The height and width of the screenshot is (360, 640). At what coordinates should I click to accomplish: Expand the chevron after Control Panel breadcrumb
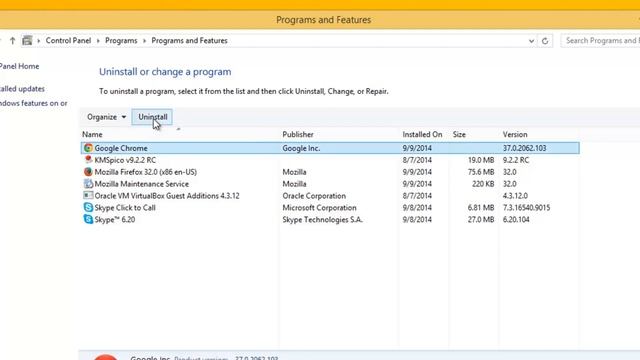98,41
